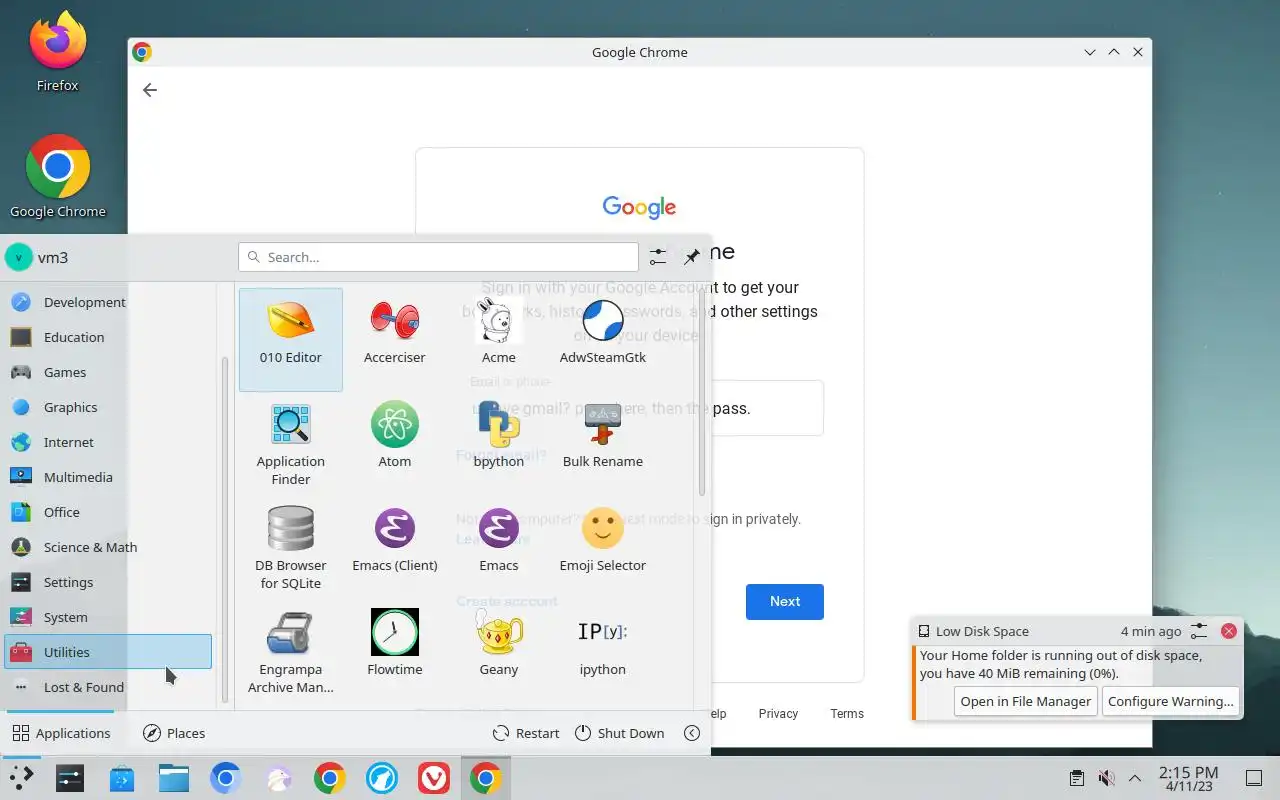Open AdwSteamGtk from the Utilities list

coord(603,339)
